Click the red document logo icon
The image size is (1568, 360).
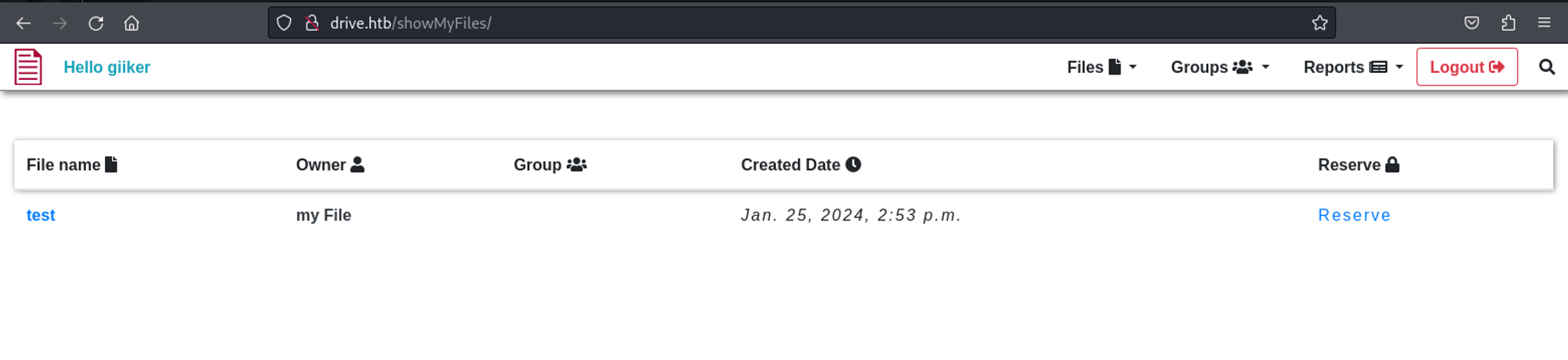point(28,67)
